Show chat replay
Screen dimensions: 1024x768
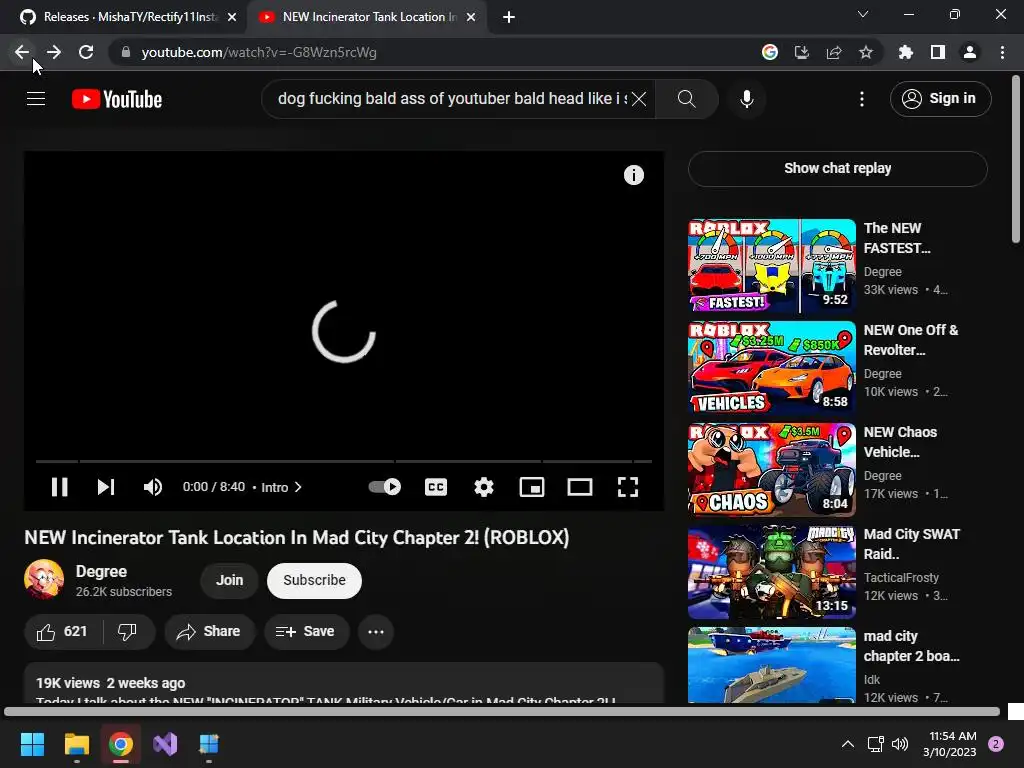point(838,168)
